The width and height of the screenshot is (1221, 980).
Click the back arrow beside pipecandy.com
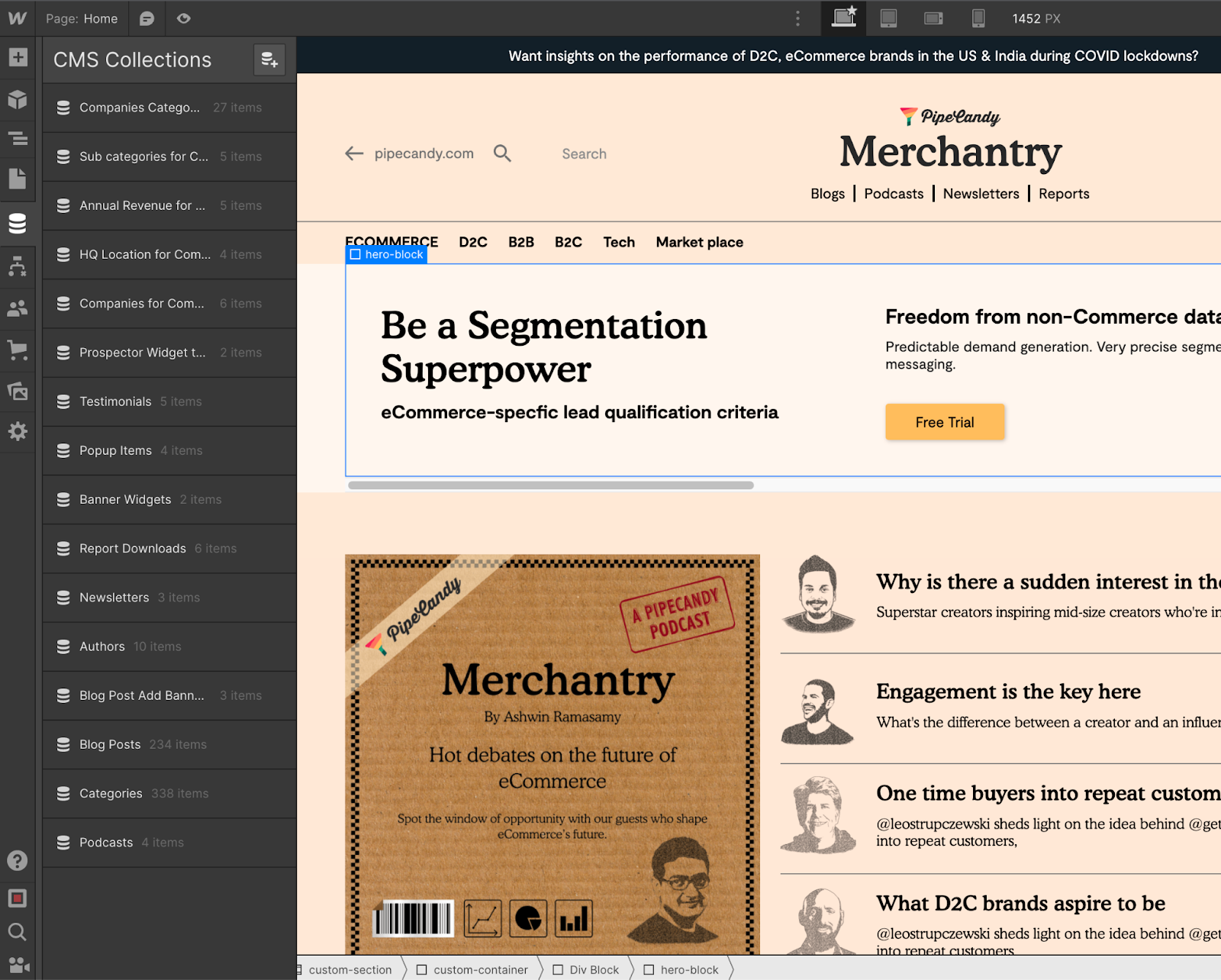[354, 153]
